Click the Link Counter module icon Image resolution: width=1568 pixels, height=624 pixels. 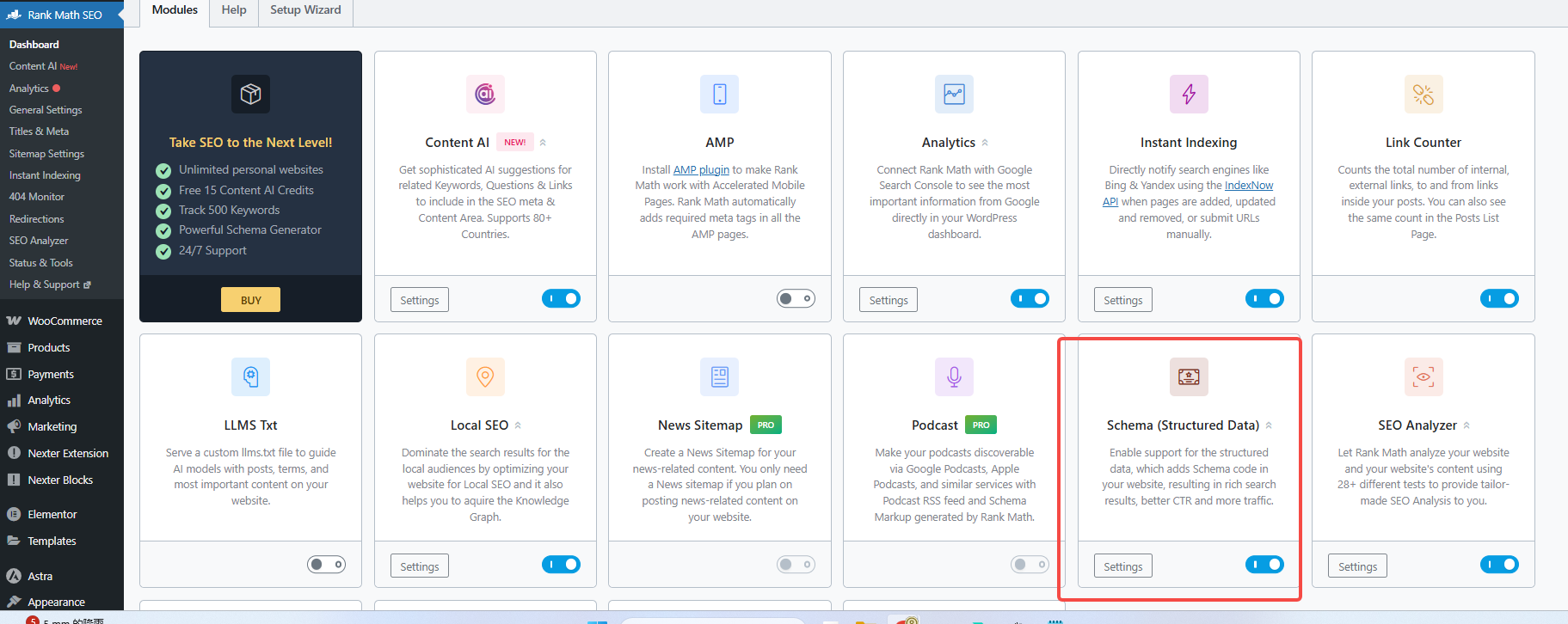[x=1423, y=94]
